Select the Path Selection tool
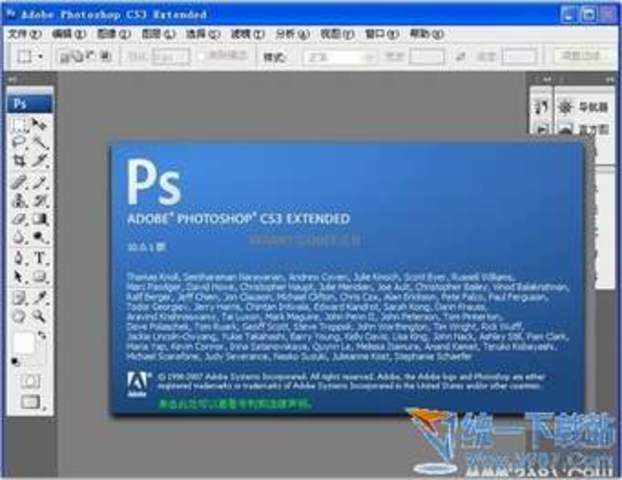The height and width of the screenshot is (480, 622). (x=18, y=276)
